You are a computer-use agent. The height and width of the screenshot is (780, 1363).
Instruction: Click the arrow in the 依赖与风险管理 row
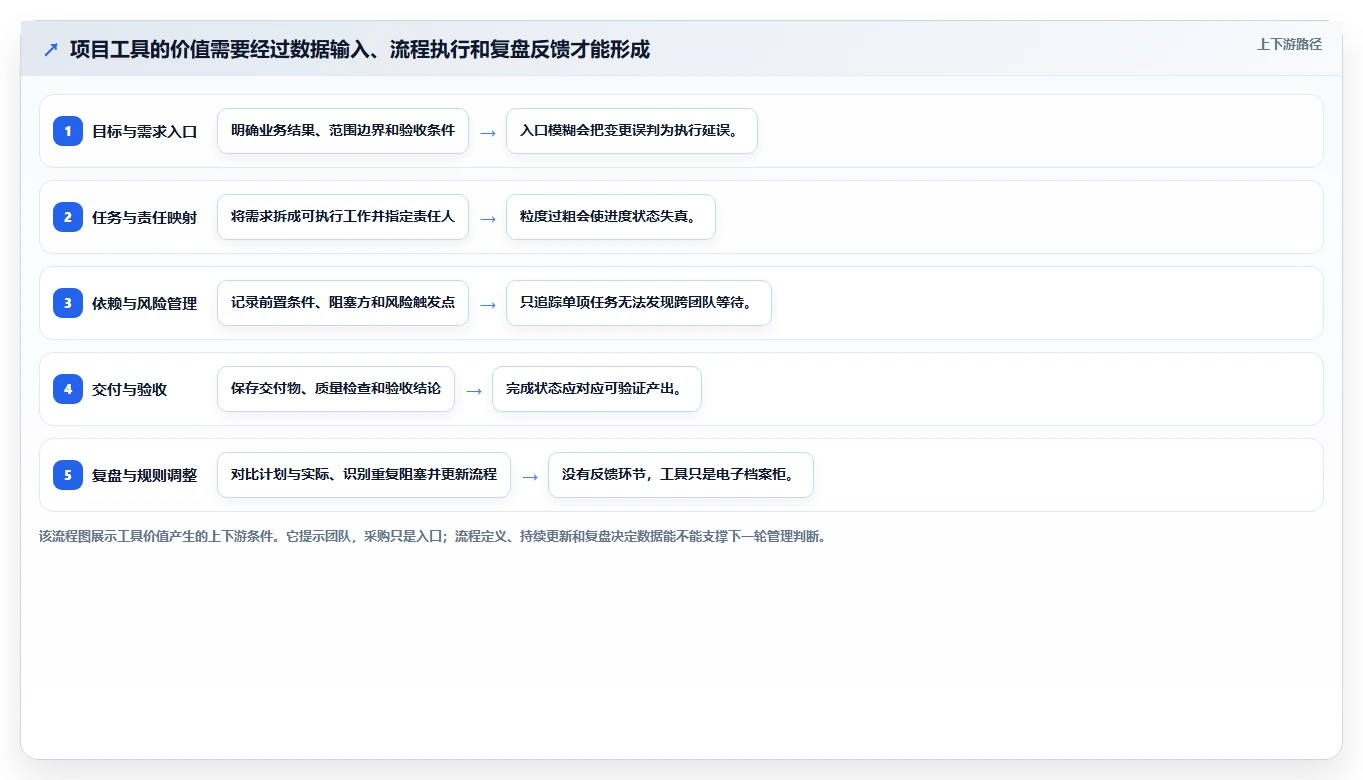tap(488, 305)
